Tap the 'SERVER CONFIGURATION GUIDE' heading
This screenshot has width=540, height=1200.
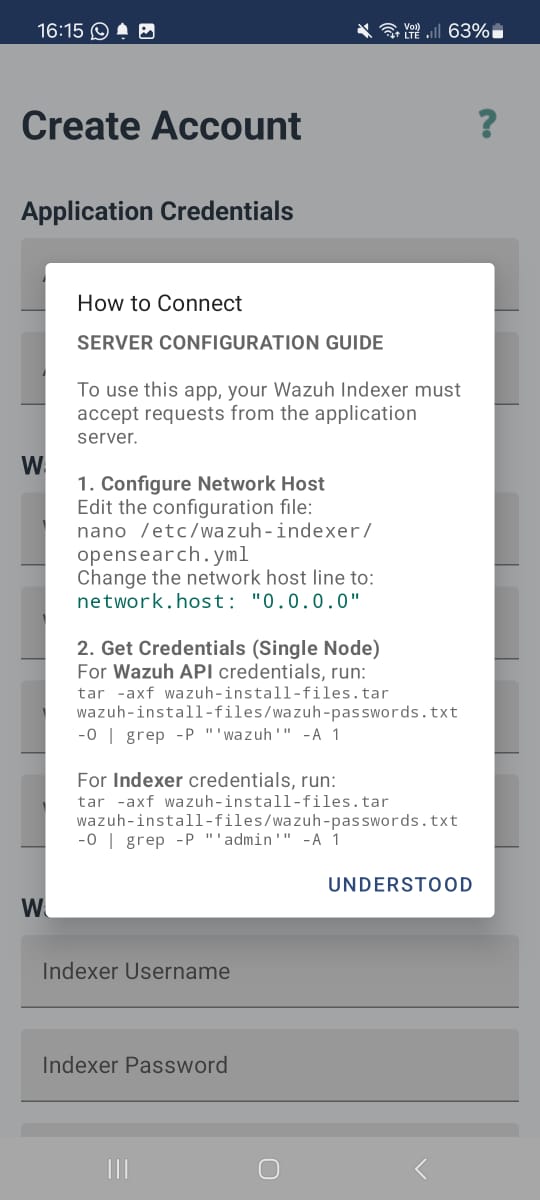(230, 342)
